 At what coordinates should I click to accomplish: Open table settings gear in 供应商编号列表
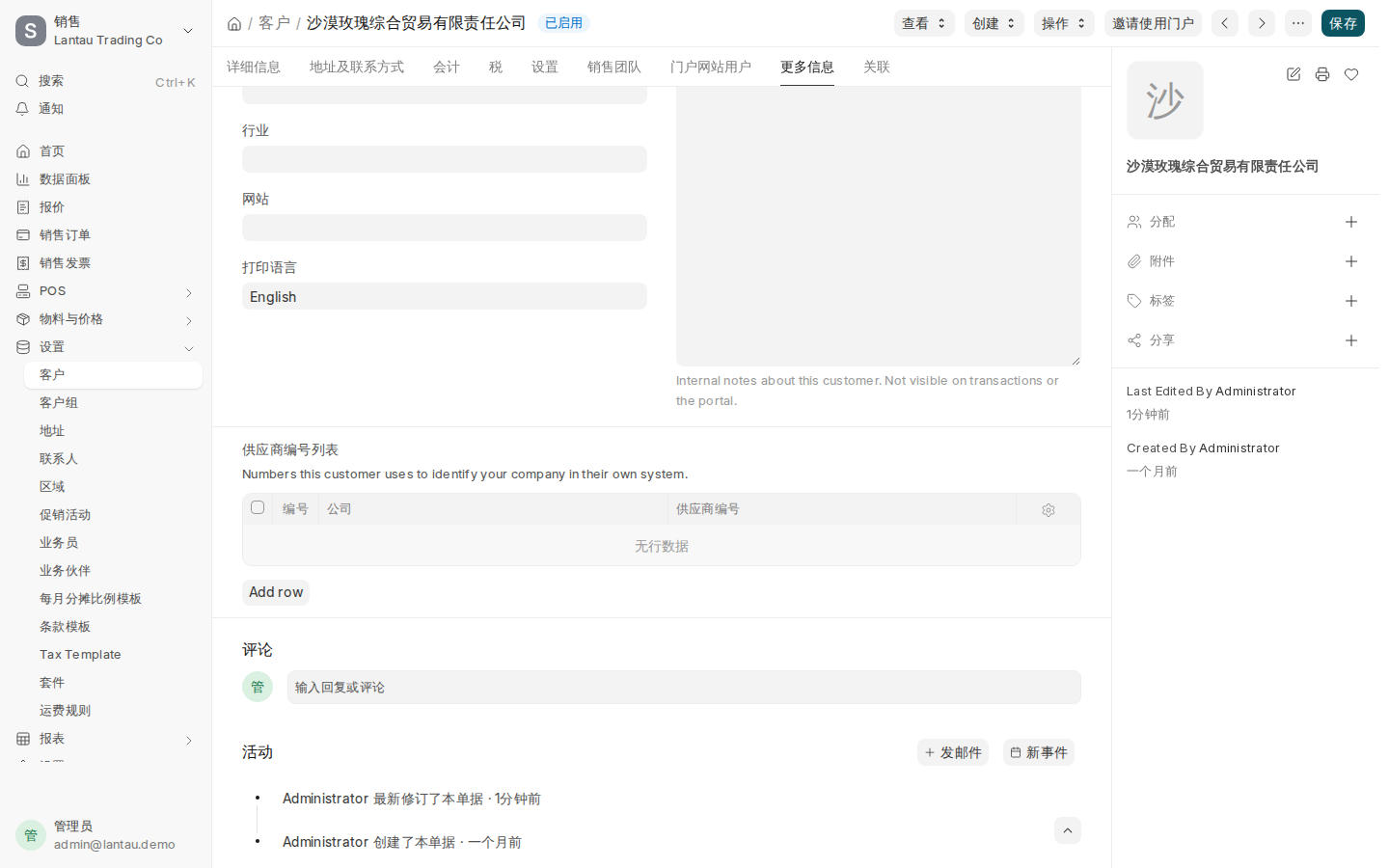tap(1049, 510)
